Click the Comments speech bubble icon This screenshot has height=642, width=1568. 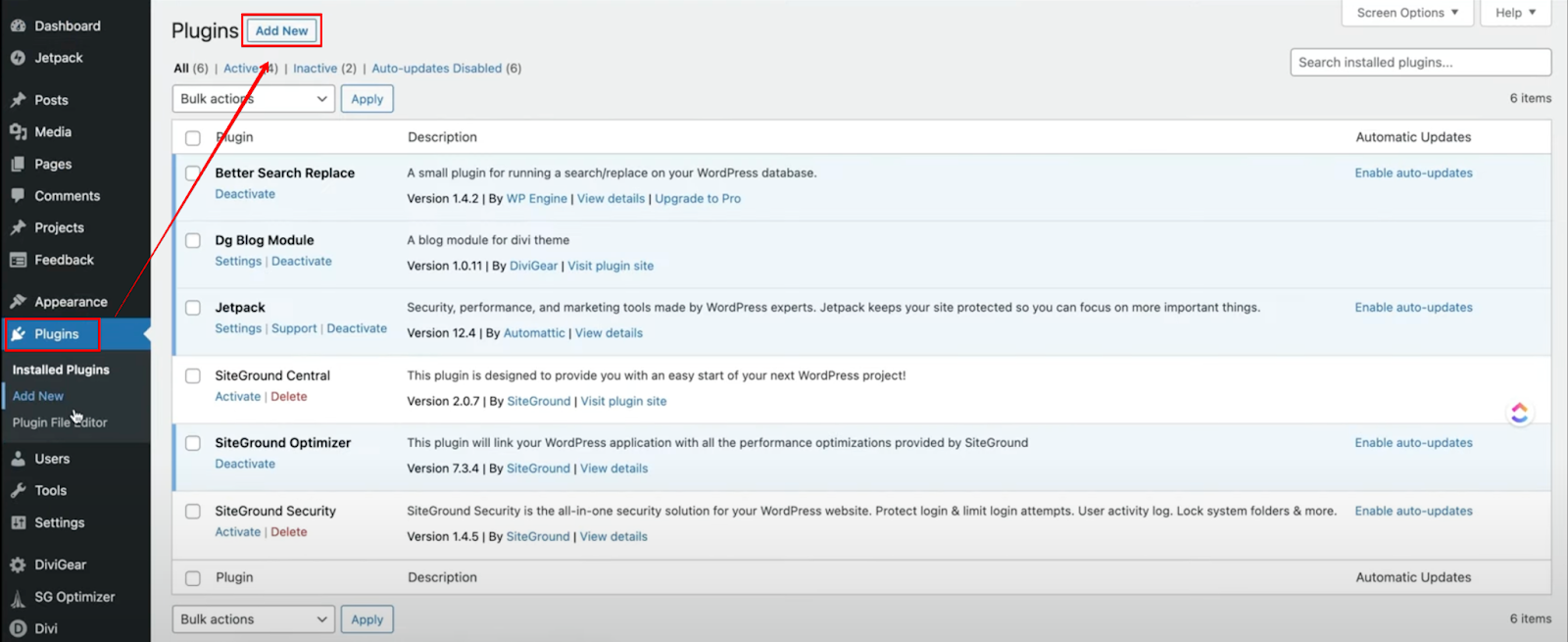click(18, 196)
